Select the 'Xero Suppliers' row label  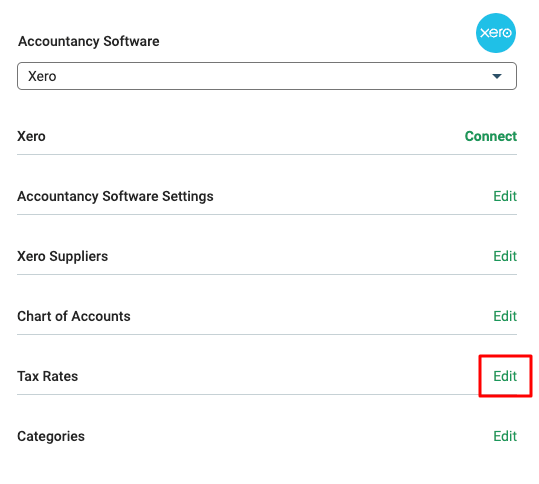(63, 256)
